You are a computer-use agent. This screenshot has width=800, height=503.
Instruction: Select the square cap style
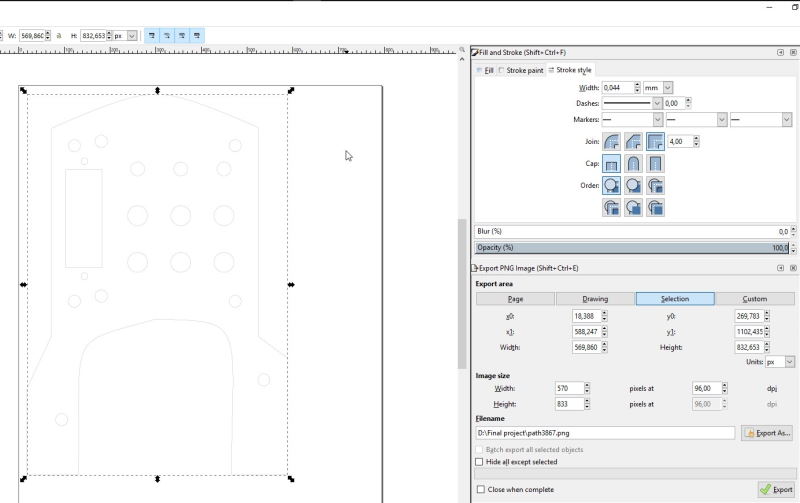click(x=655, y=164)
